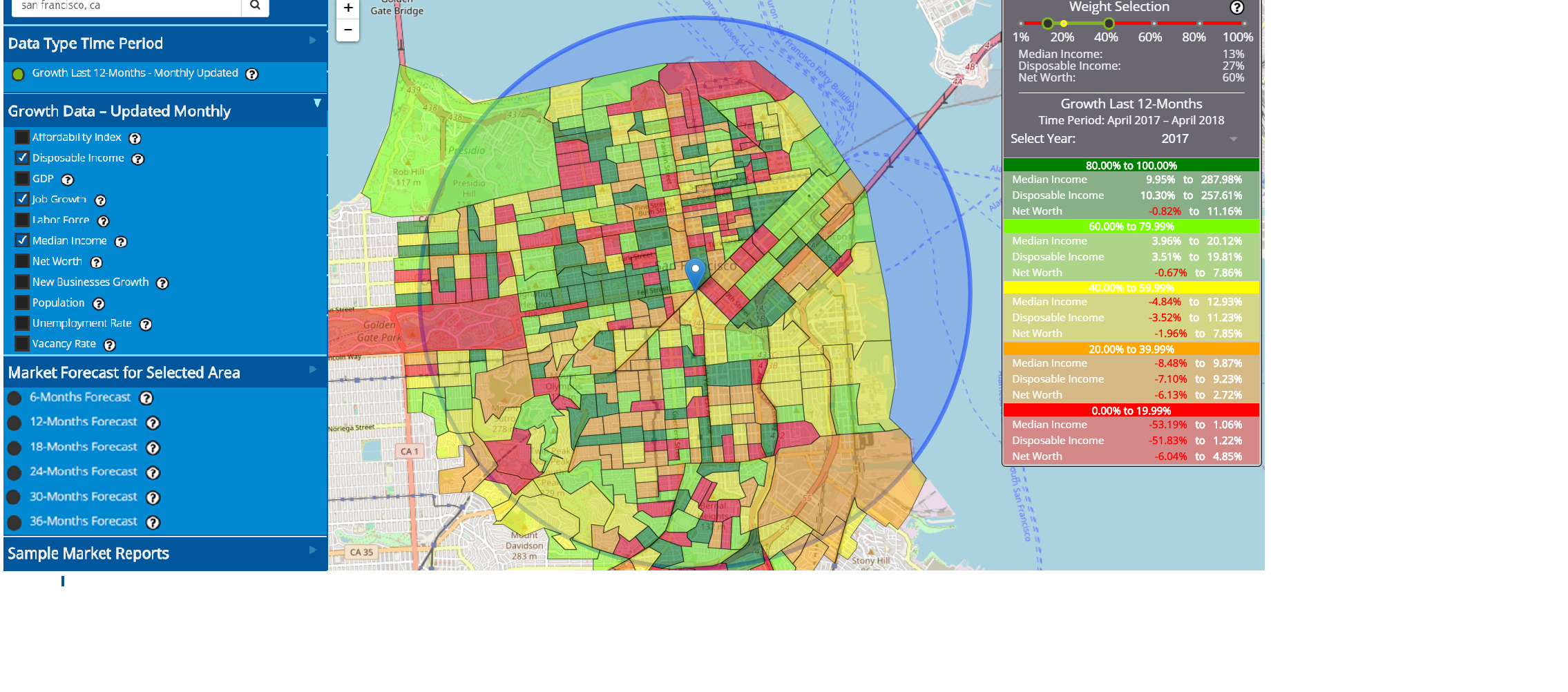This screenshot has width=1568, height=692.
Task: Open help icon next to Unemployment Rate
Action: [x=146, y=324]
